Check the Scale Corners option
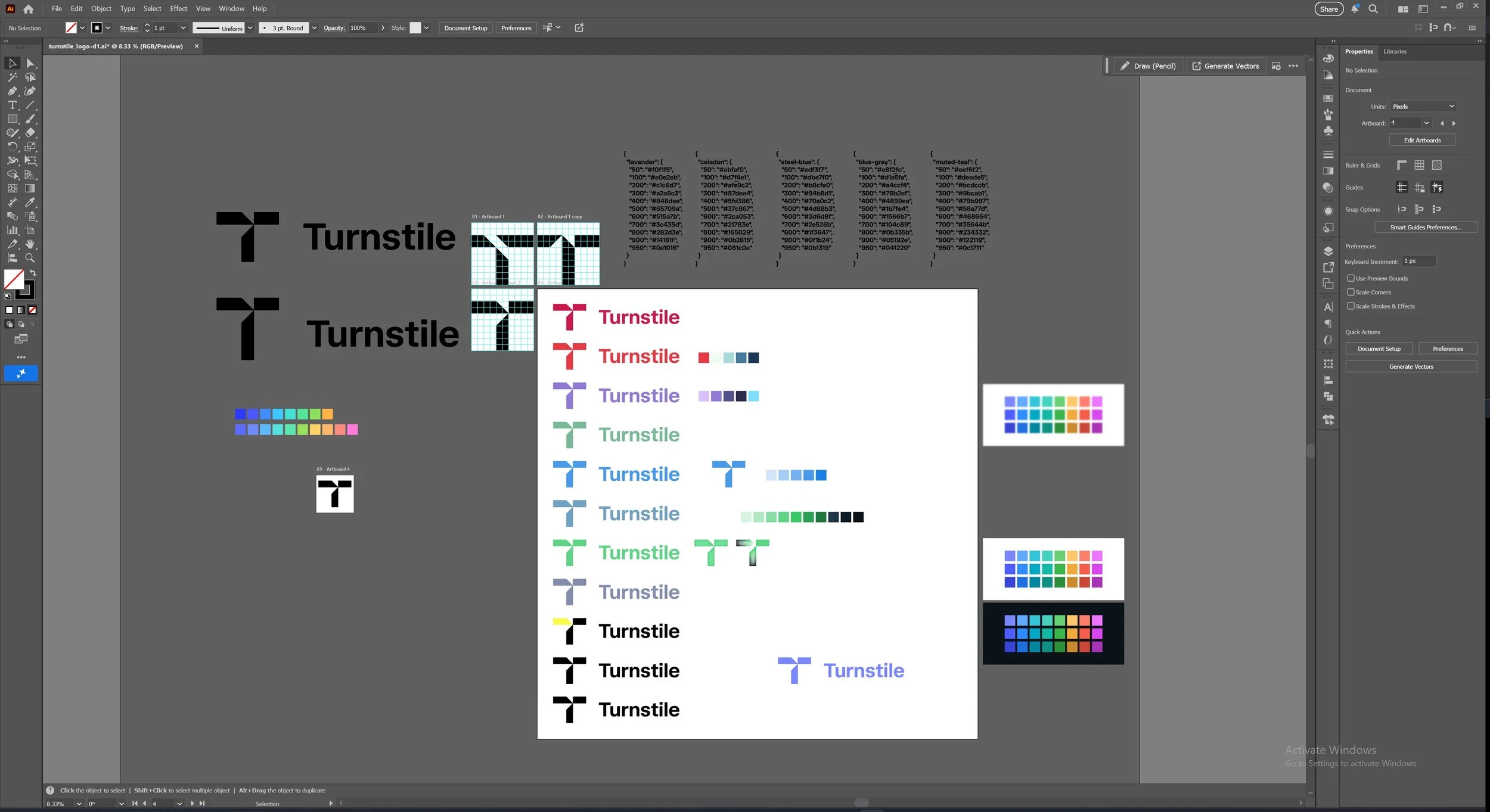Screen dimensions: 1490x812 [1351, 292]
